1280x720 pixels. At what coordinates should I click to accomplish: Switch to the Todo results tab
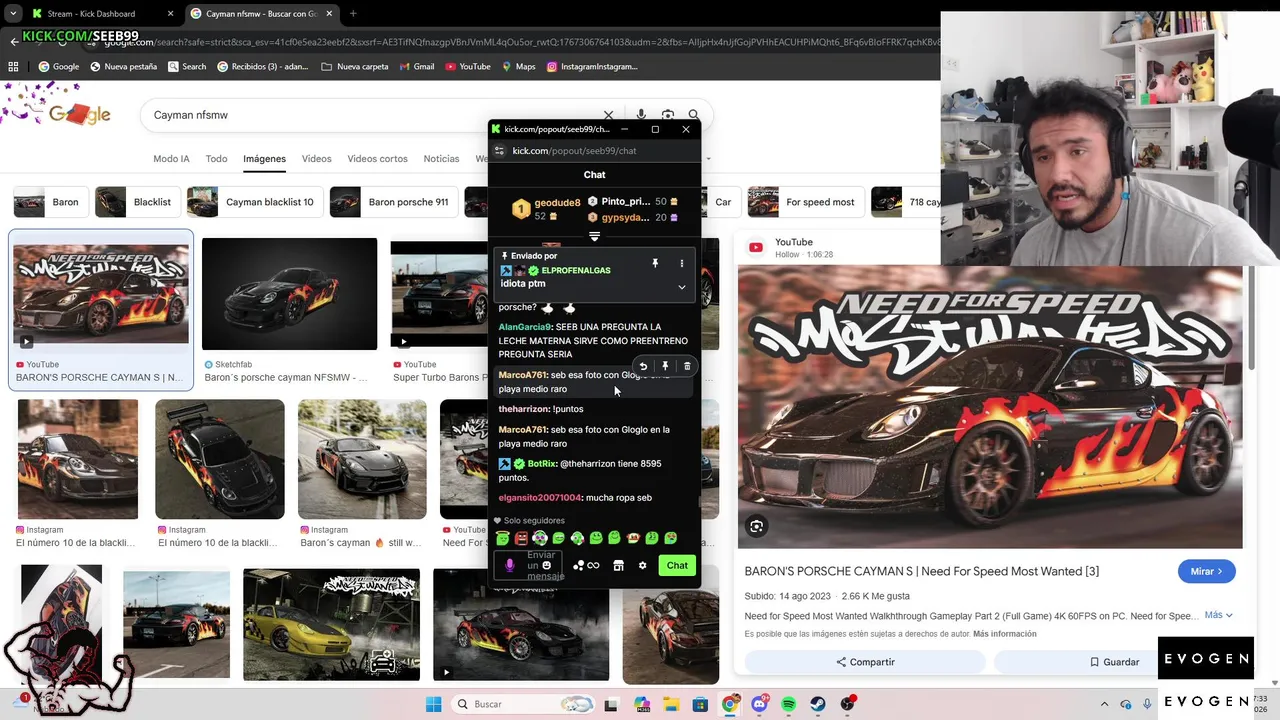(216, 159)
